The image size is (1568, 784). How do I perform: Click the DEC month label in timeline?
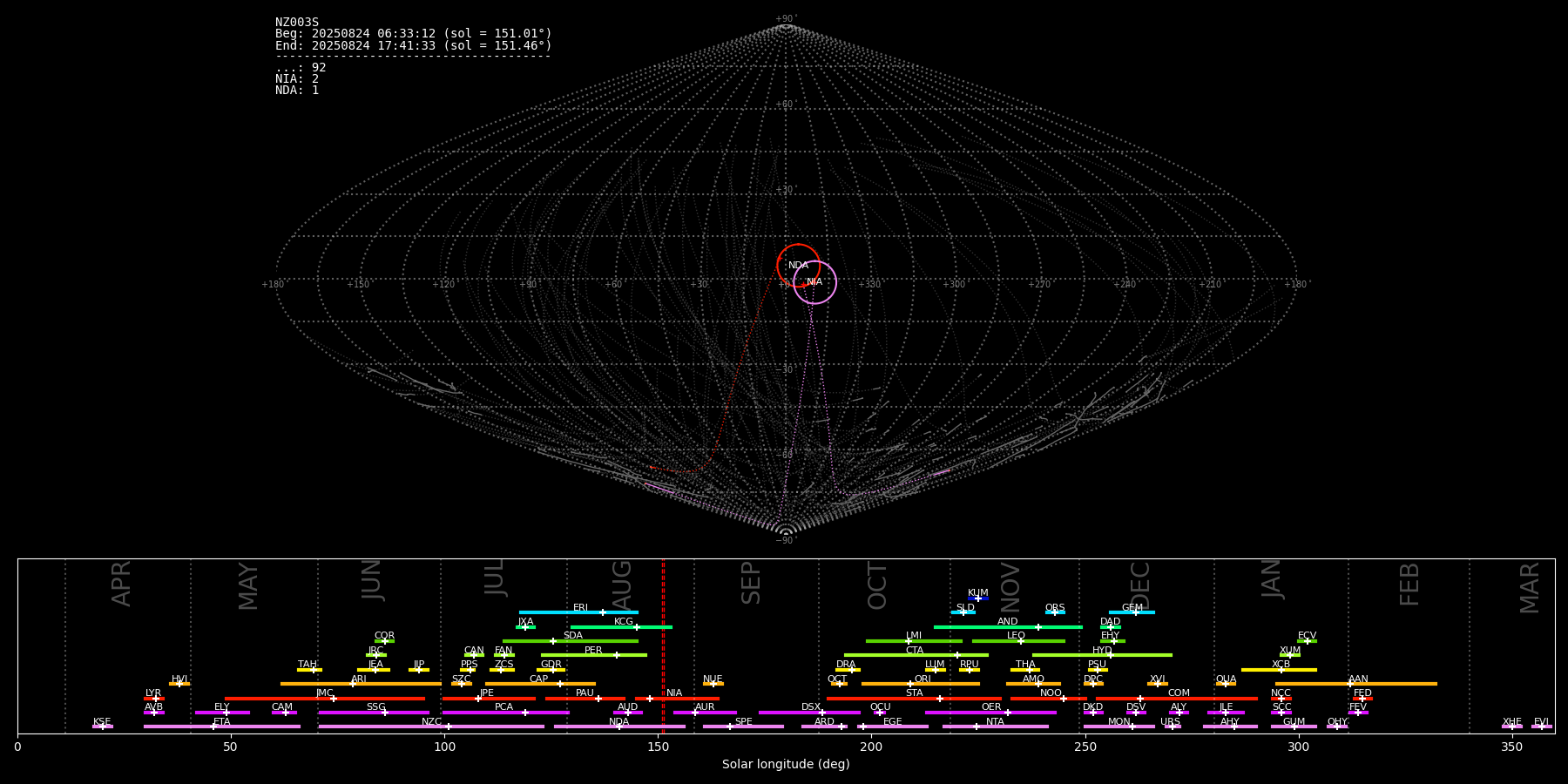pos(1140,585)
